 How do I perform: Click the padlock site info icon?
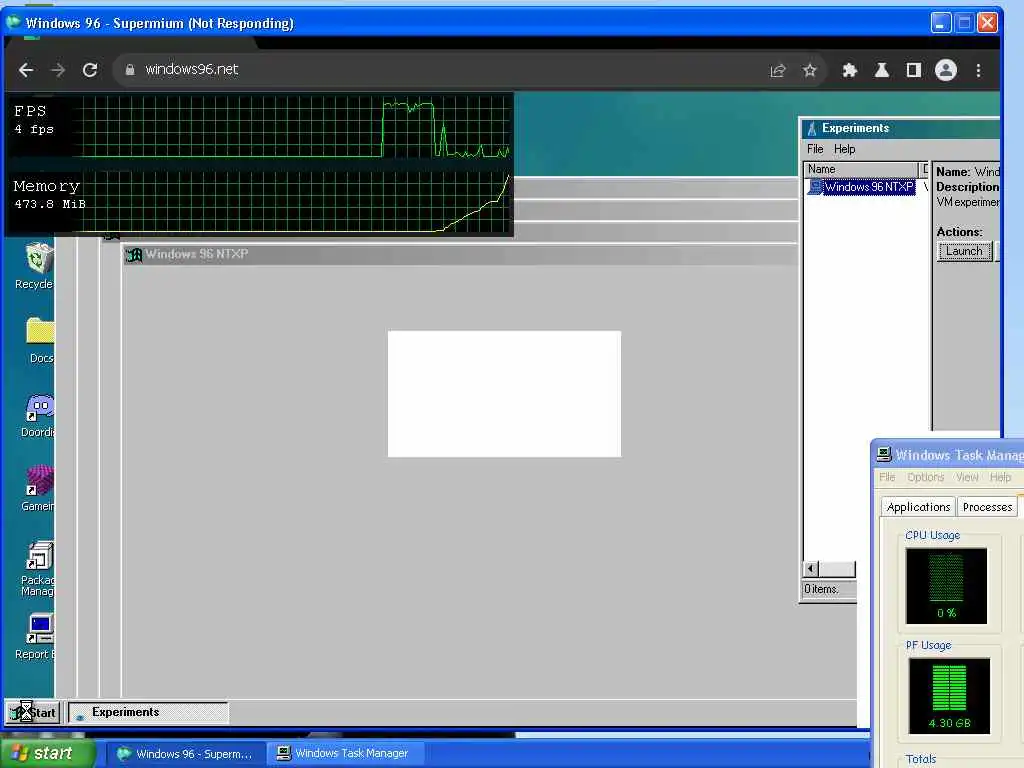tap(130, 69)
